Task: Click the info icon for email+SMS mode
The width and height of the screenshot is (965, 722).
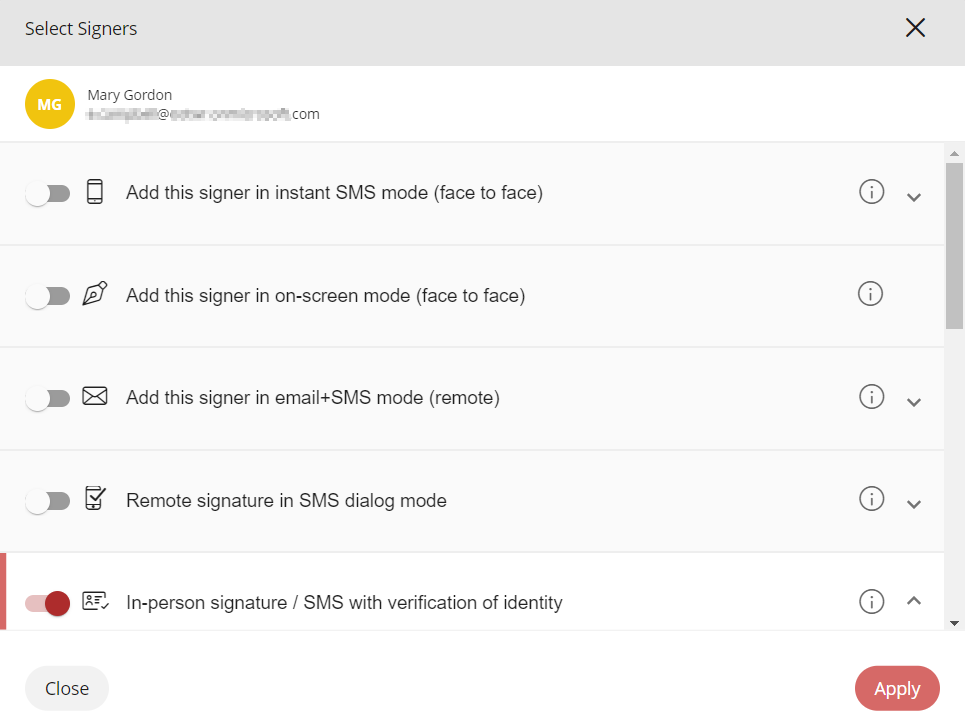Action: click(872, 397)
